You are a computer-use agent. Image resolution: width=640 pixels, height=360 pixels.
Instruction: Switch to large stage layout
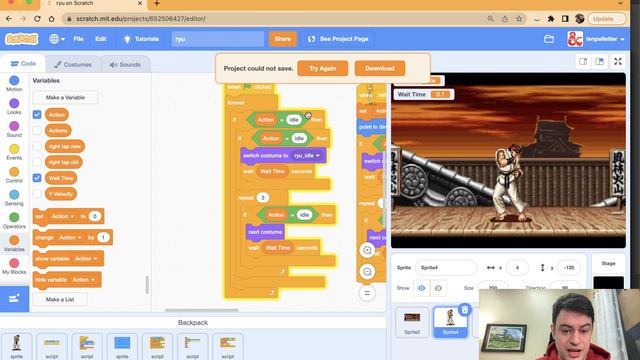(x=599, y=62)
